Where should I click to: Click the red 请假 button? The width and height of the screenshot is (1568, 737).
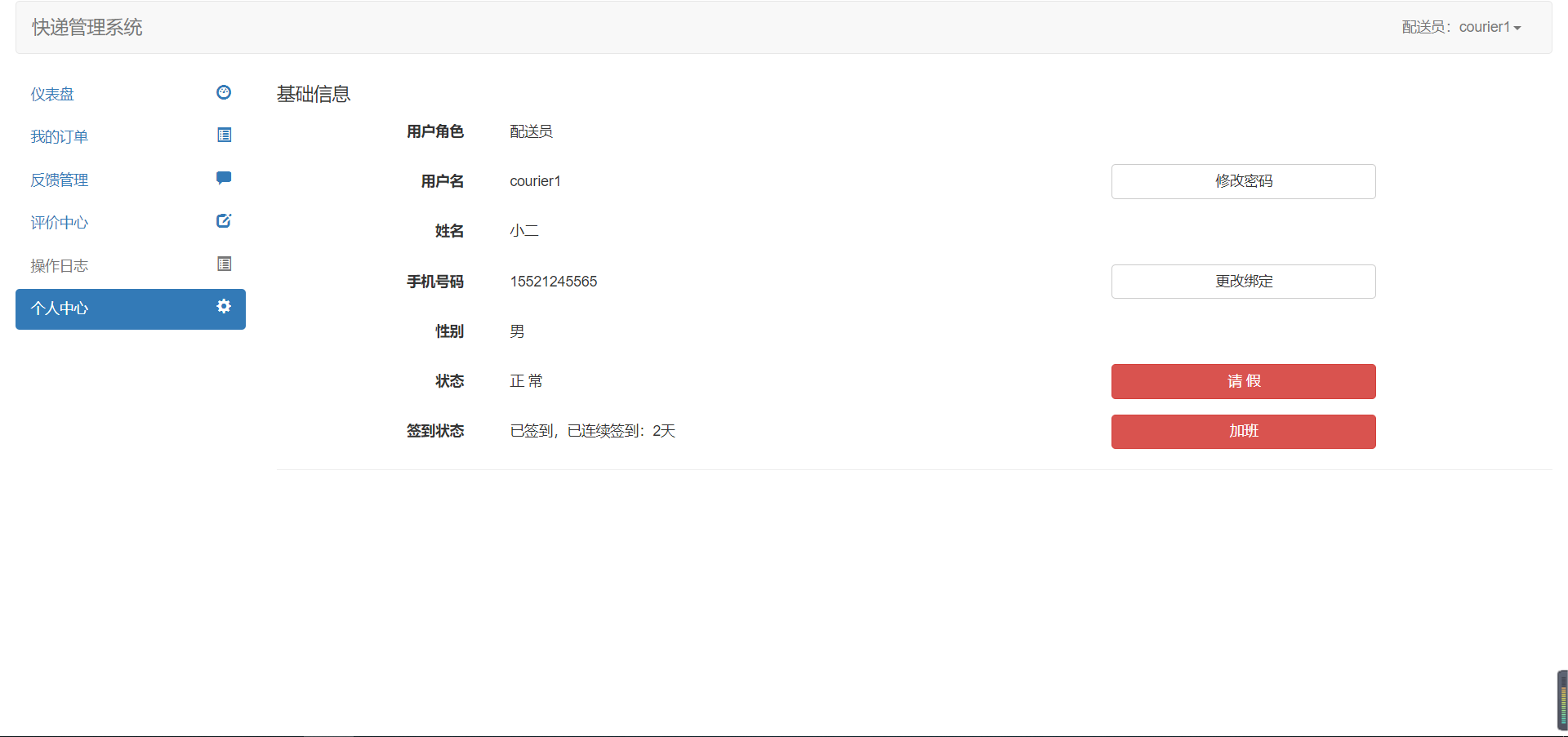tap(1243, 381)
